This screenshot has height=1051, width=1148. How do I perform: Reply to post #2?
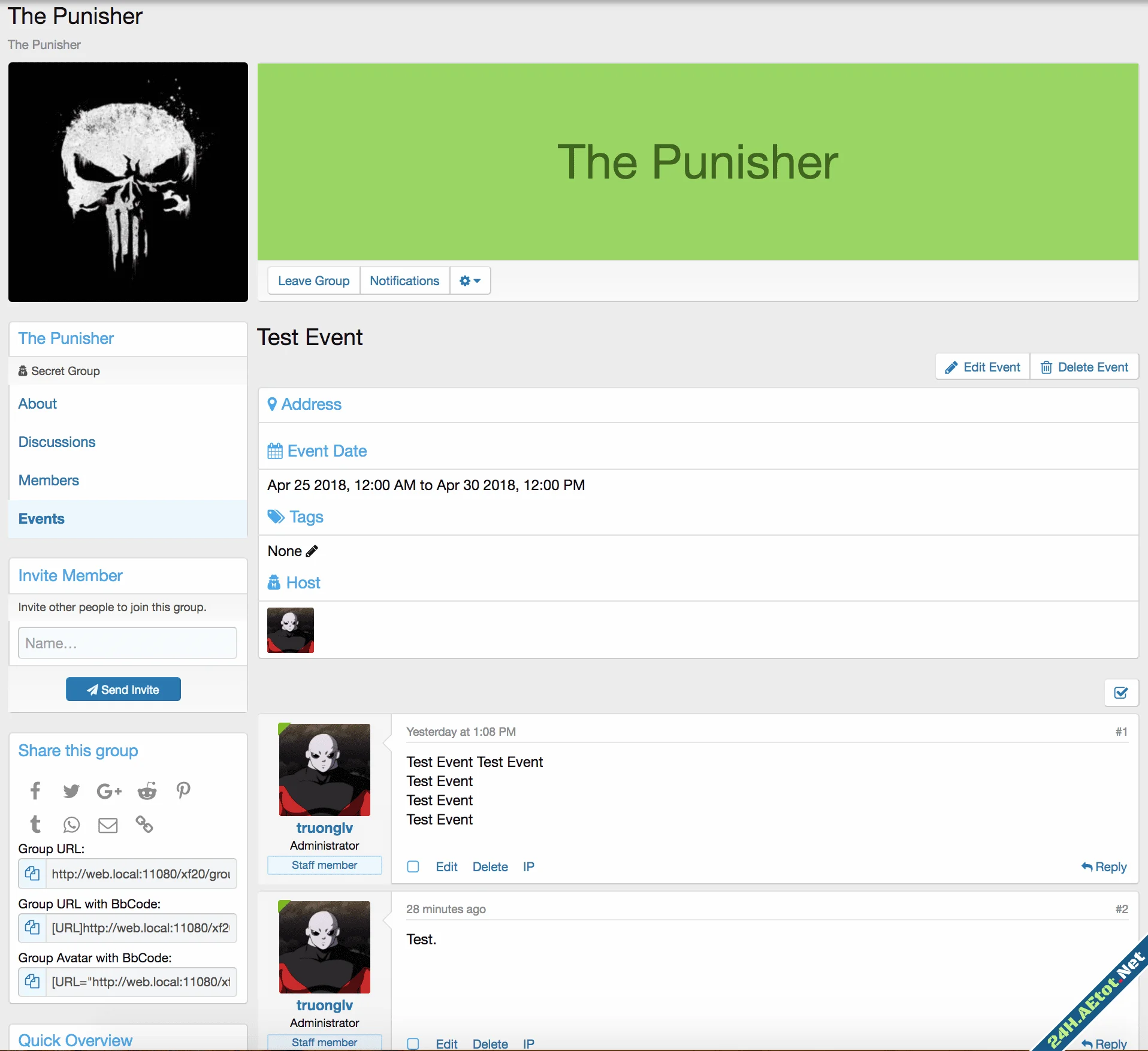point(1104,1044)
